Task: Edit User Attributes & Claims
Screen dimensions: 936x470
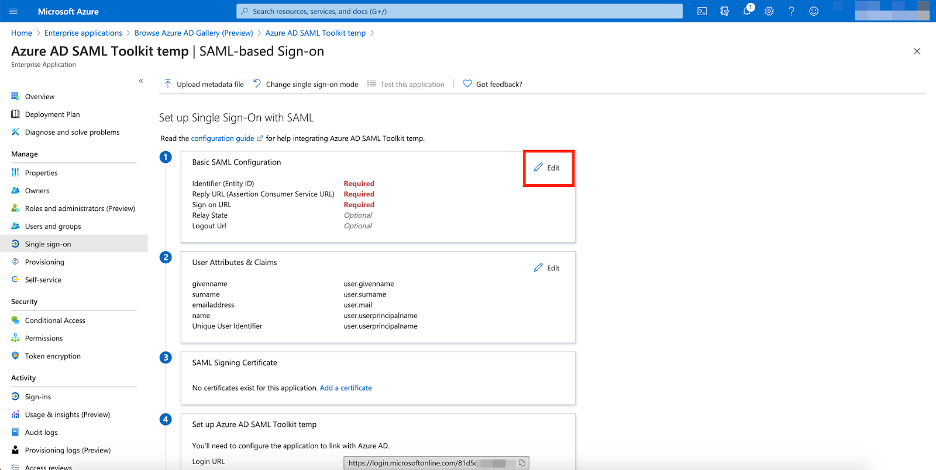Action: coord(547,268)
